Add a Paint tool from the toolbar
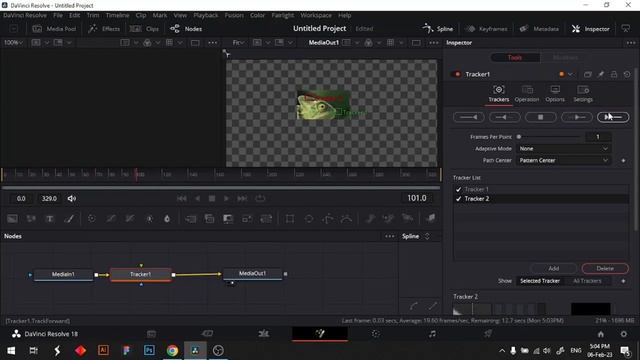640x360 pixels. [69, 219]
